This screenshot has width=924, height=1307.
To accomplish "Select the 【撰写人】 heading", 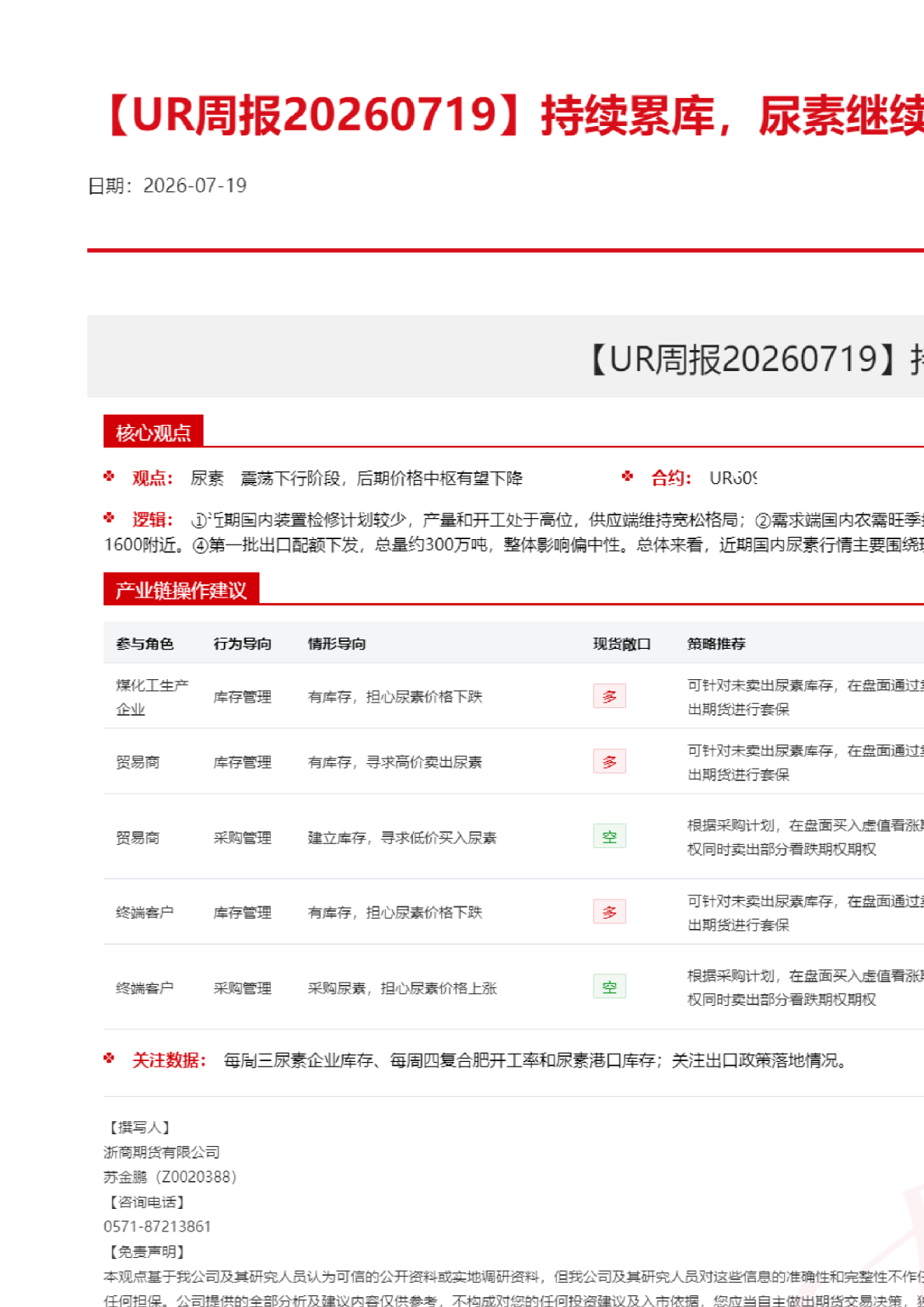I will tap(140, 1127).
